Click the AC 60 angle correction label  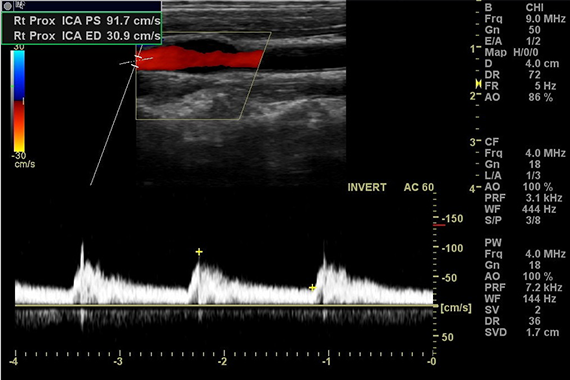(419, 187)
